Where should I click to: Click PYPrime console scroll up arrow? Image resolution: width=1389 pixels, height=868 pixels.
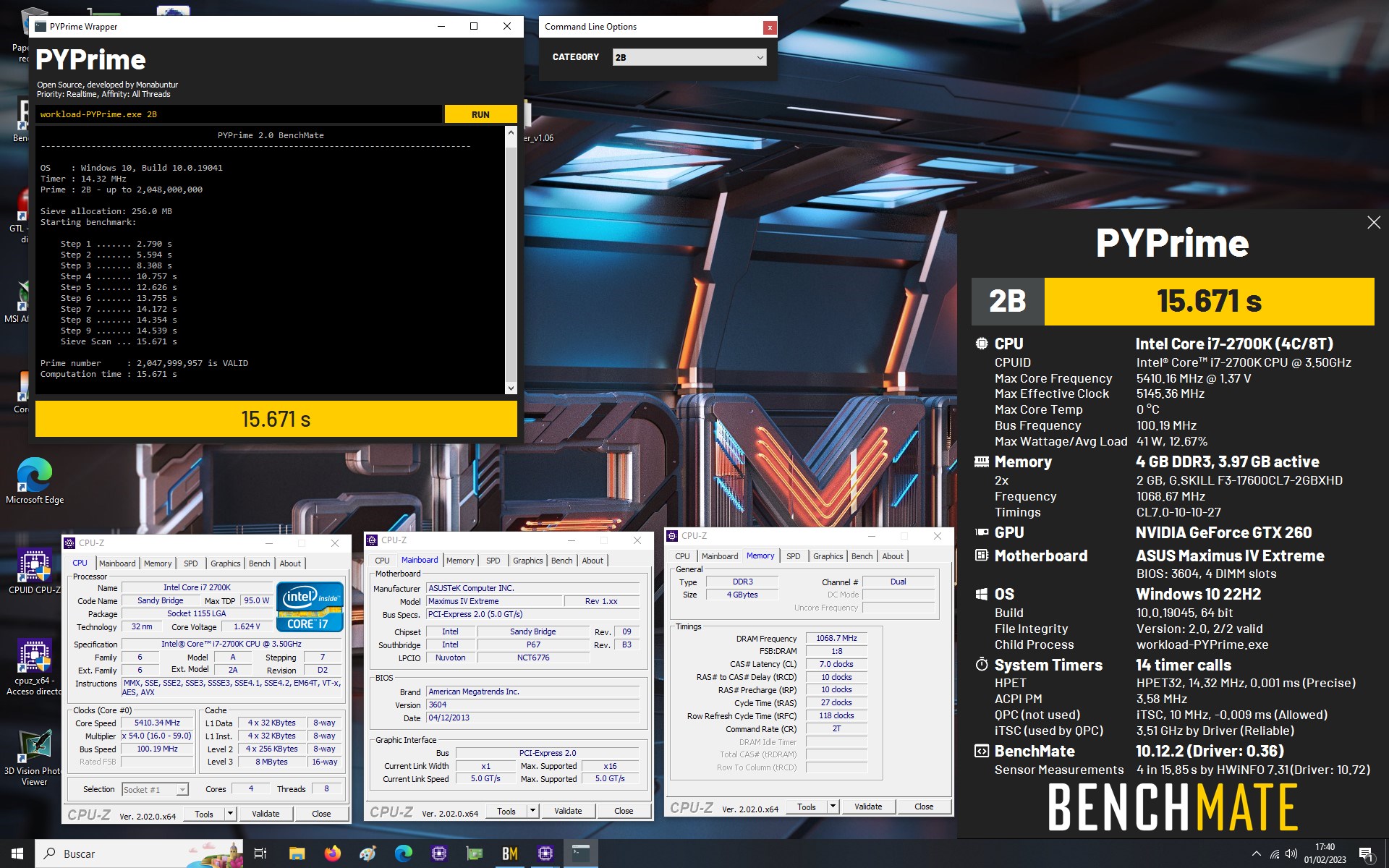(x=511, y=134)
